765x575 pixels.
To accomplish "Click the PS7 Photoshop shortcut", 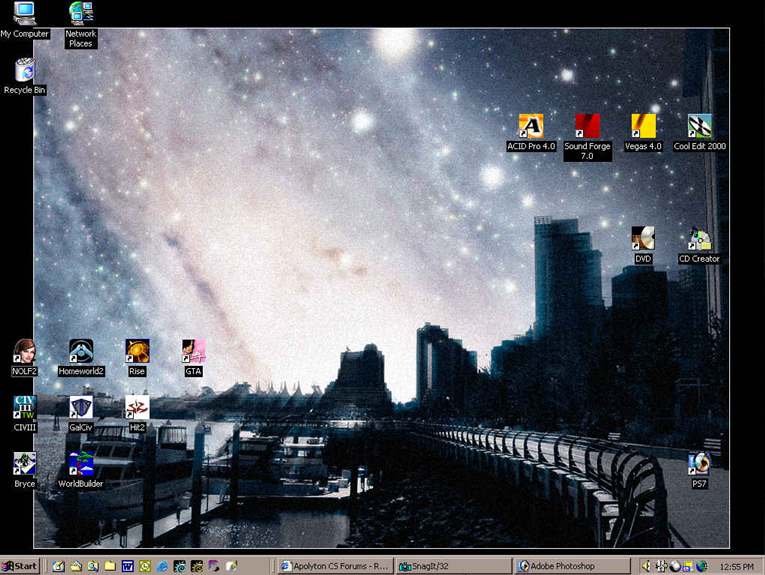I will coord(699,464).
